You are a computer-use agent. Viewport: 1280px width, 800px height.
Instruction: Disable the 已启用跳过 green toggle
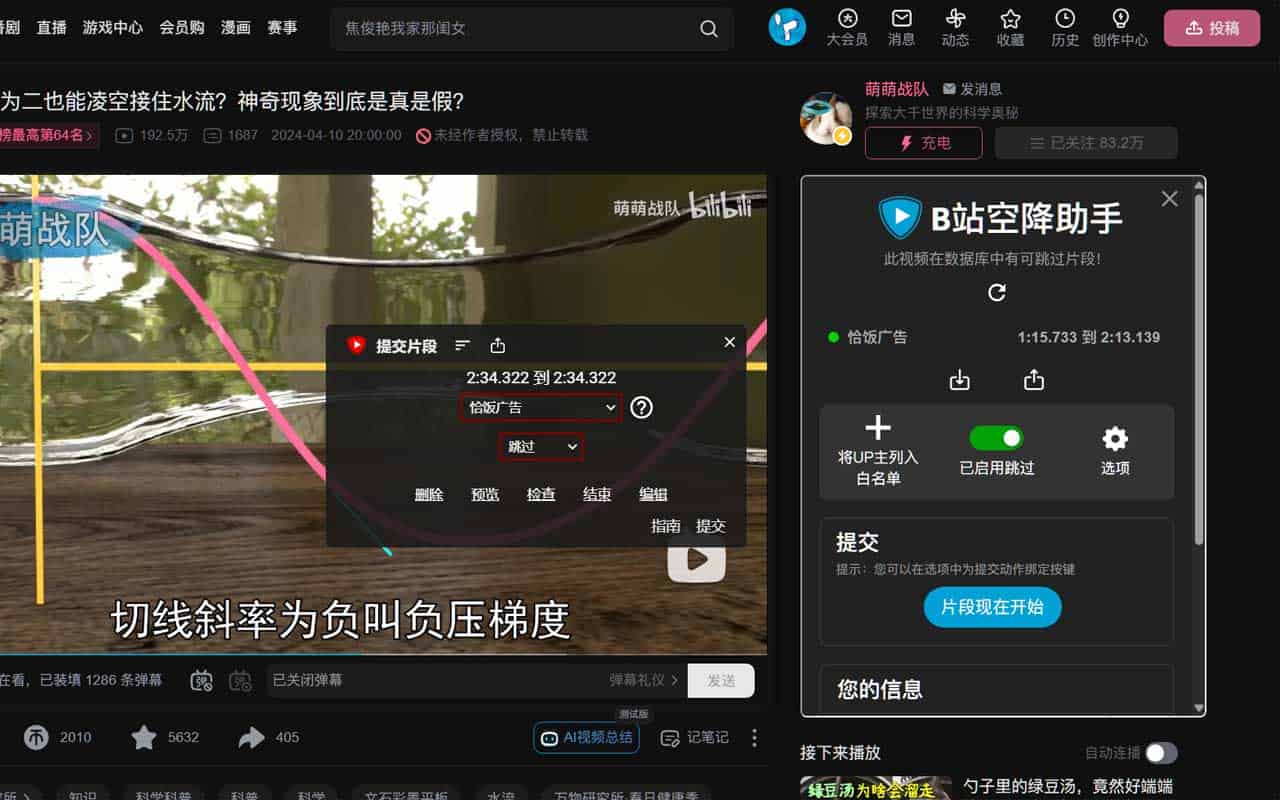tap(997, 437)
